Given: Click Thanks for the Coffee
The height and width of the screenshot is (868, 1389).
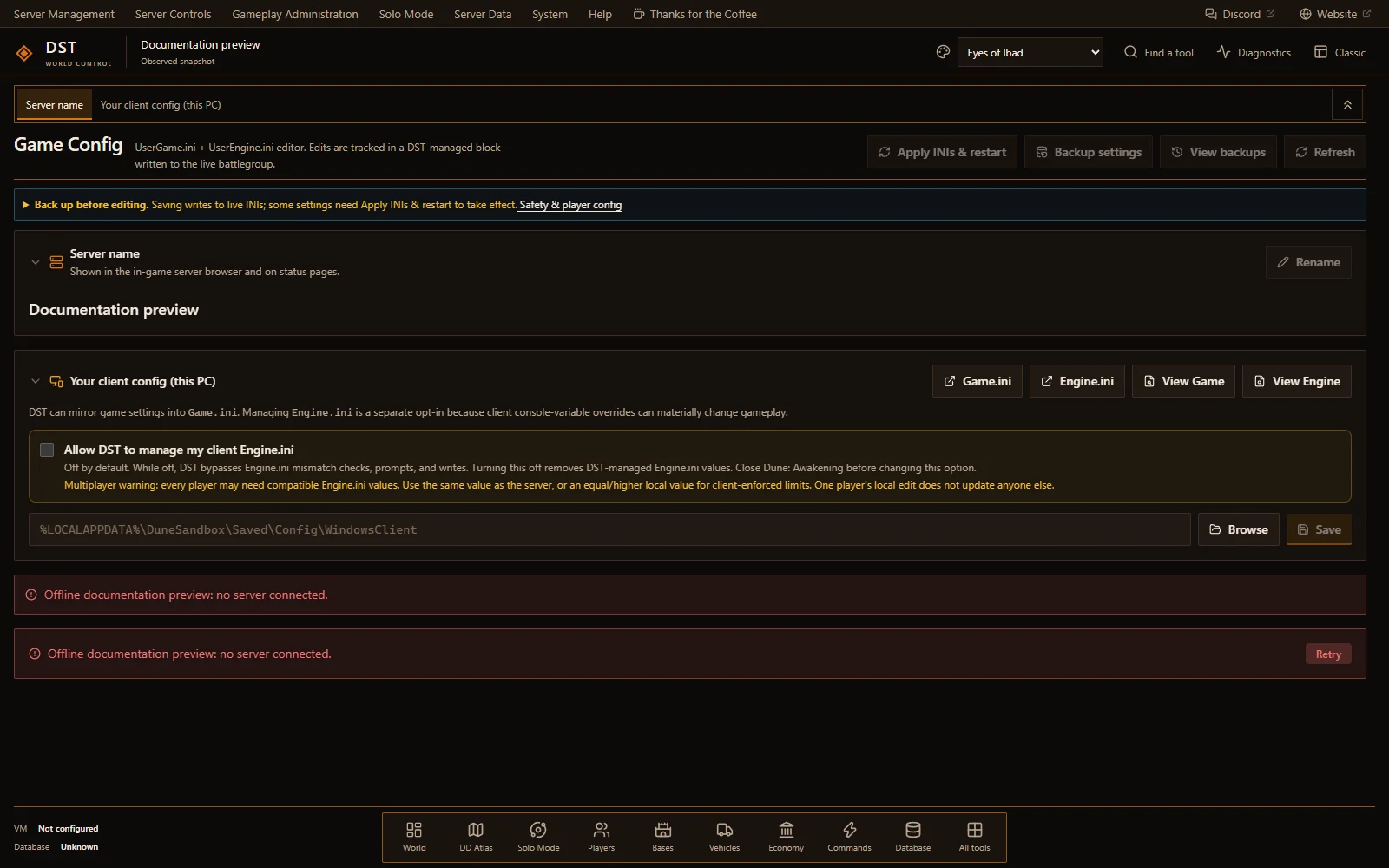Looking at the screenshot, I should (x=694, y=14).
